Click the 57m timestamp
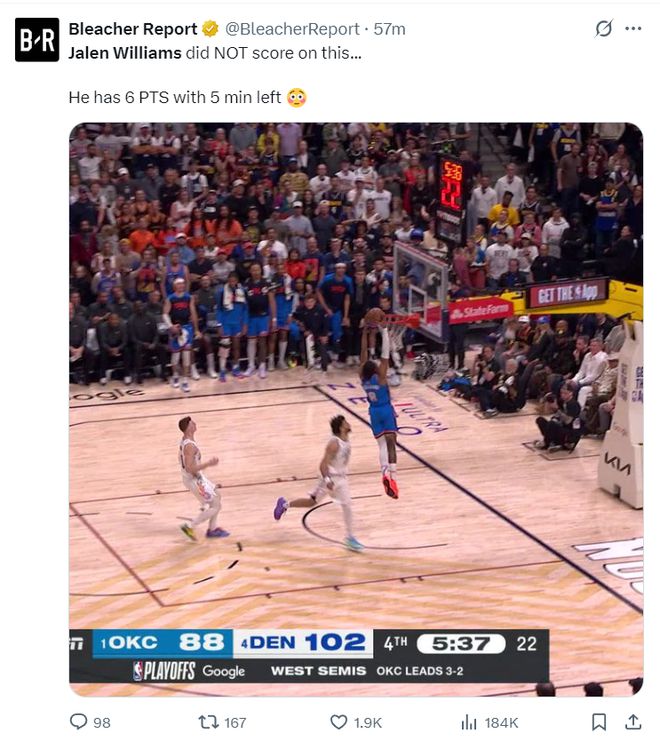Viewport: 660px width, 741px height. click(389, 29)
